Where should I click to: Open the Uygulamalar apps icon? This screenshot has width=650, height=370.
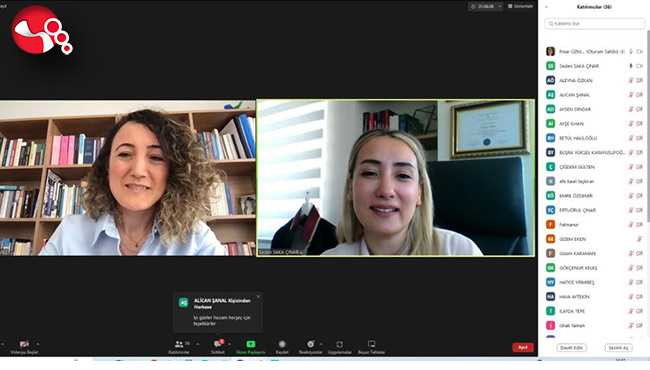click(340, 344)
